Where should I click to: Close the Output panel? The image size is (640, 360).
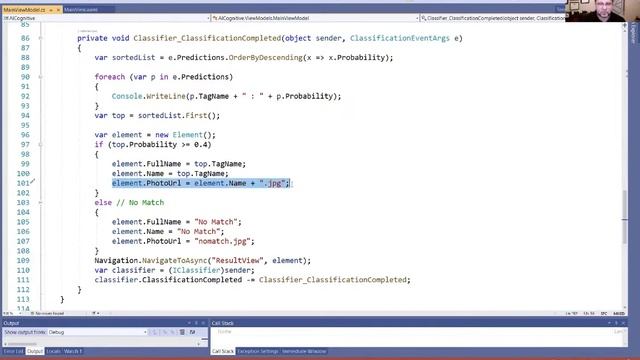pyautogui.click(x=203, y=323)
